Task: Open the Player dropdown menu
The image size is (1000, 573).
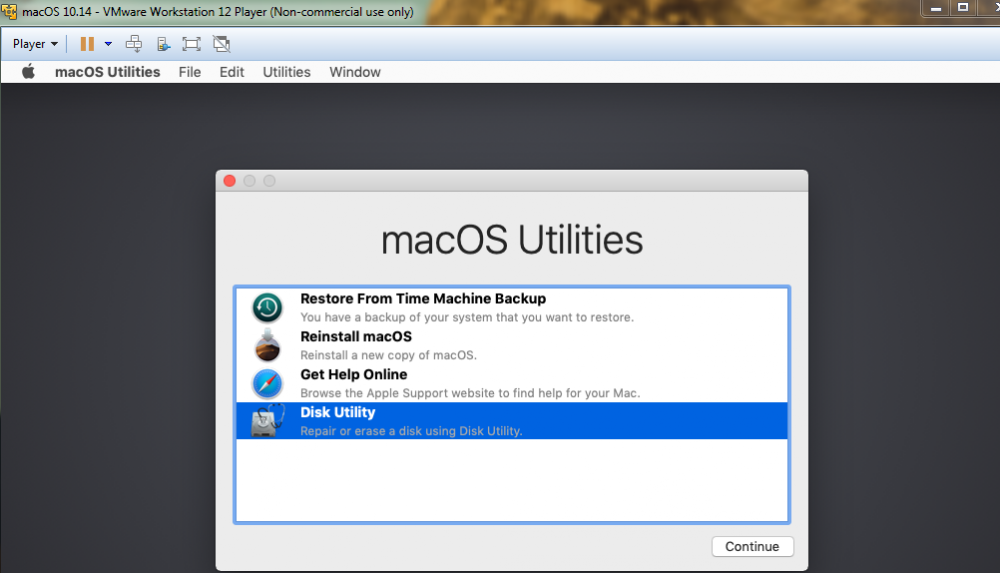Action: point(35,43)
